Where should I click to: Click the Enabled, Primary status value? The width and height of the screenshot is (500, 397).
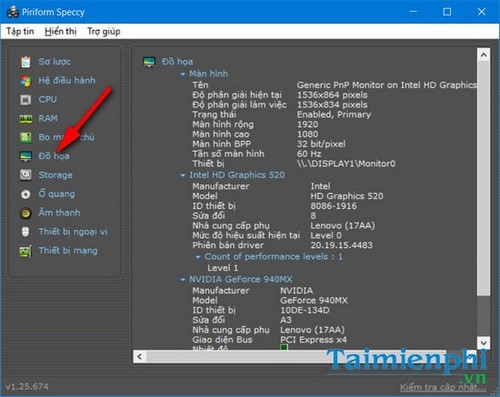click(x=334, y=115)
